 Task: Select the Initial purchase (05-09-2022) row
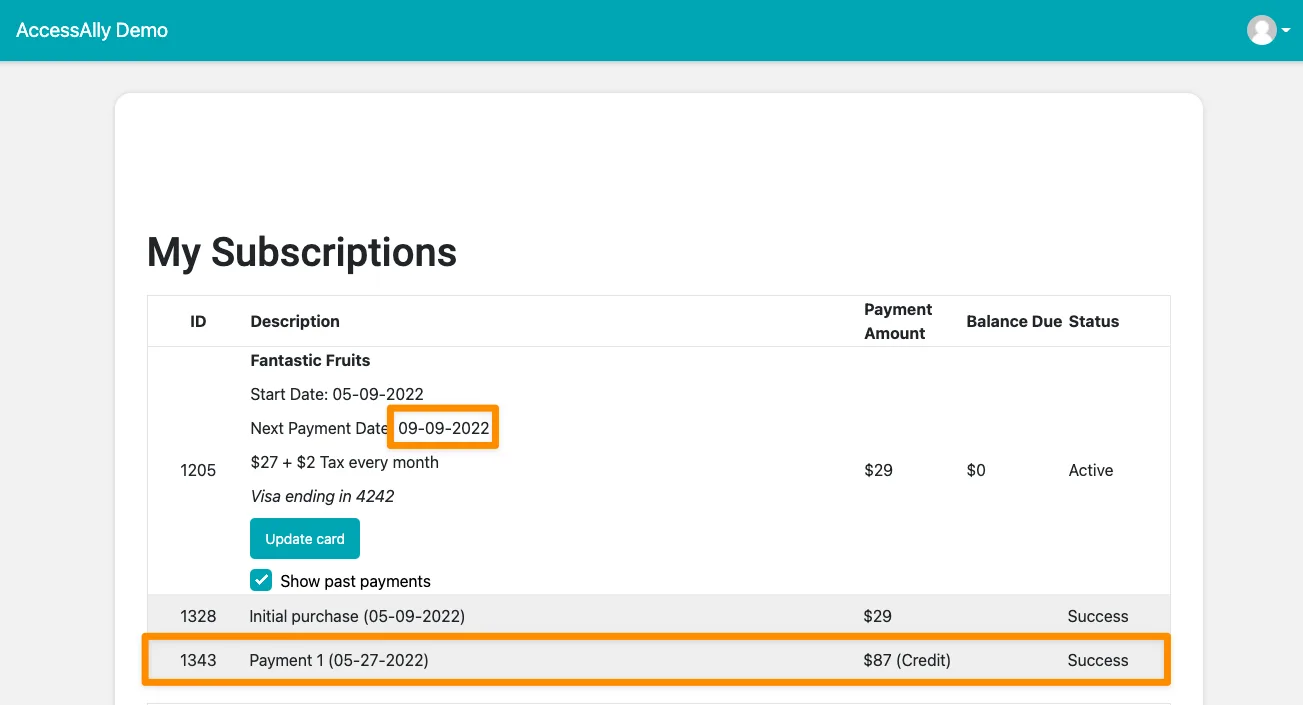pyautogui.click(x=357, y=616)
